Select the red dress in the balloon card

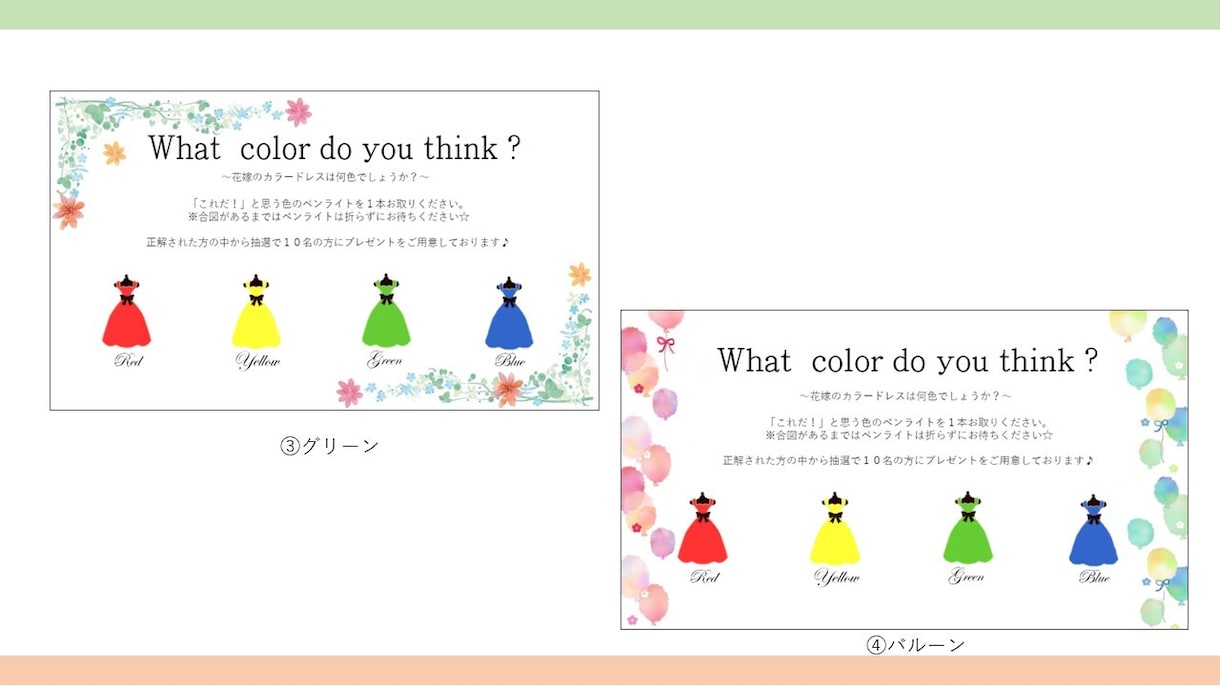point(702,528)
